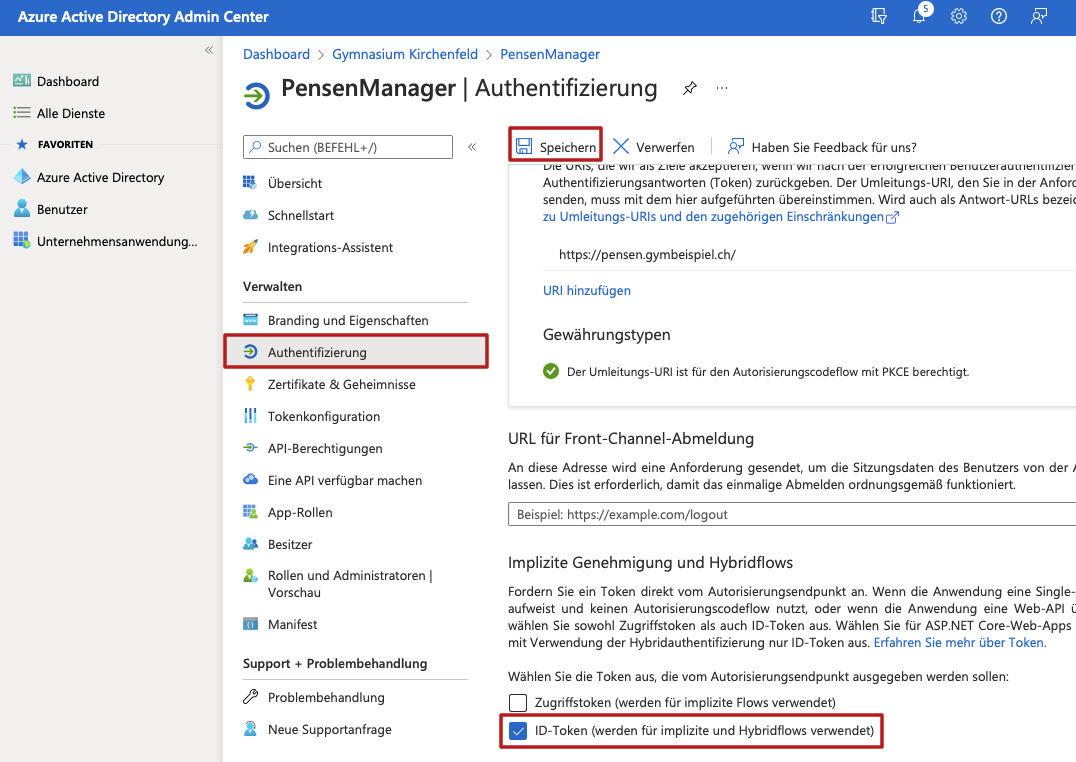The height and width of the screenshot is (762, 1076).
Task: Uncheck the ID-Token checkbox
Action: tap(518, 732)
